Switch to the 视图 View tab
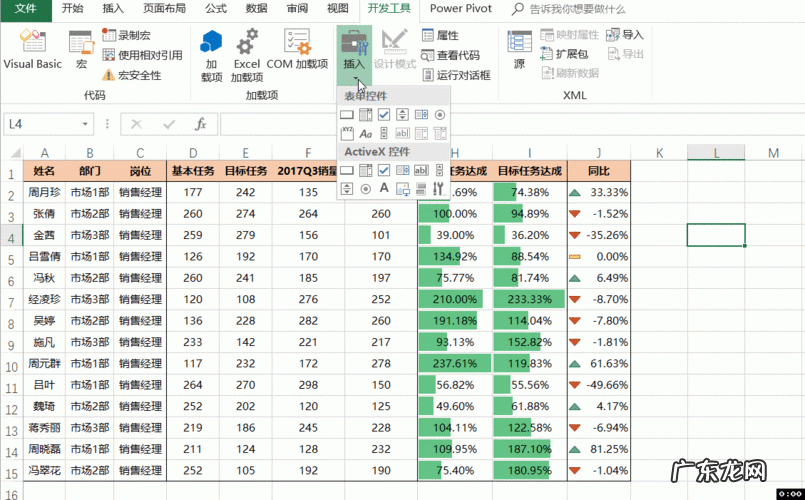This screenshot has width=805, height=500. [x=338, y=9]
